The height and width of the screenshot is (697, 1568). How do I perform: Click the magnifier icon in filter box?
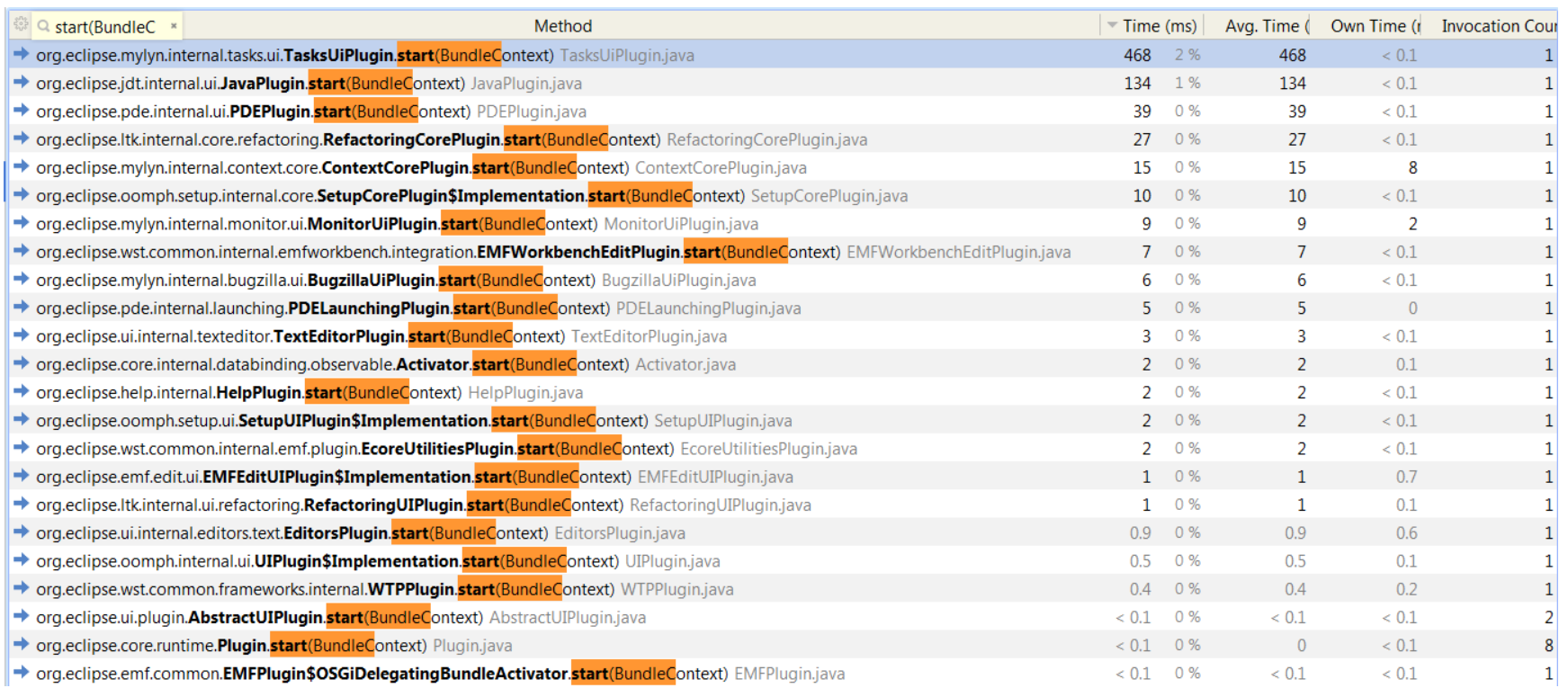tap(43, 26)
